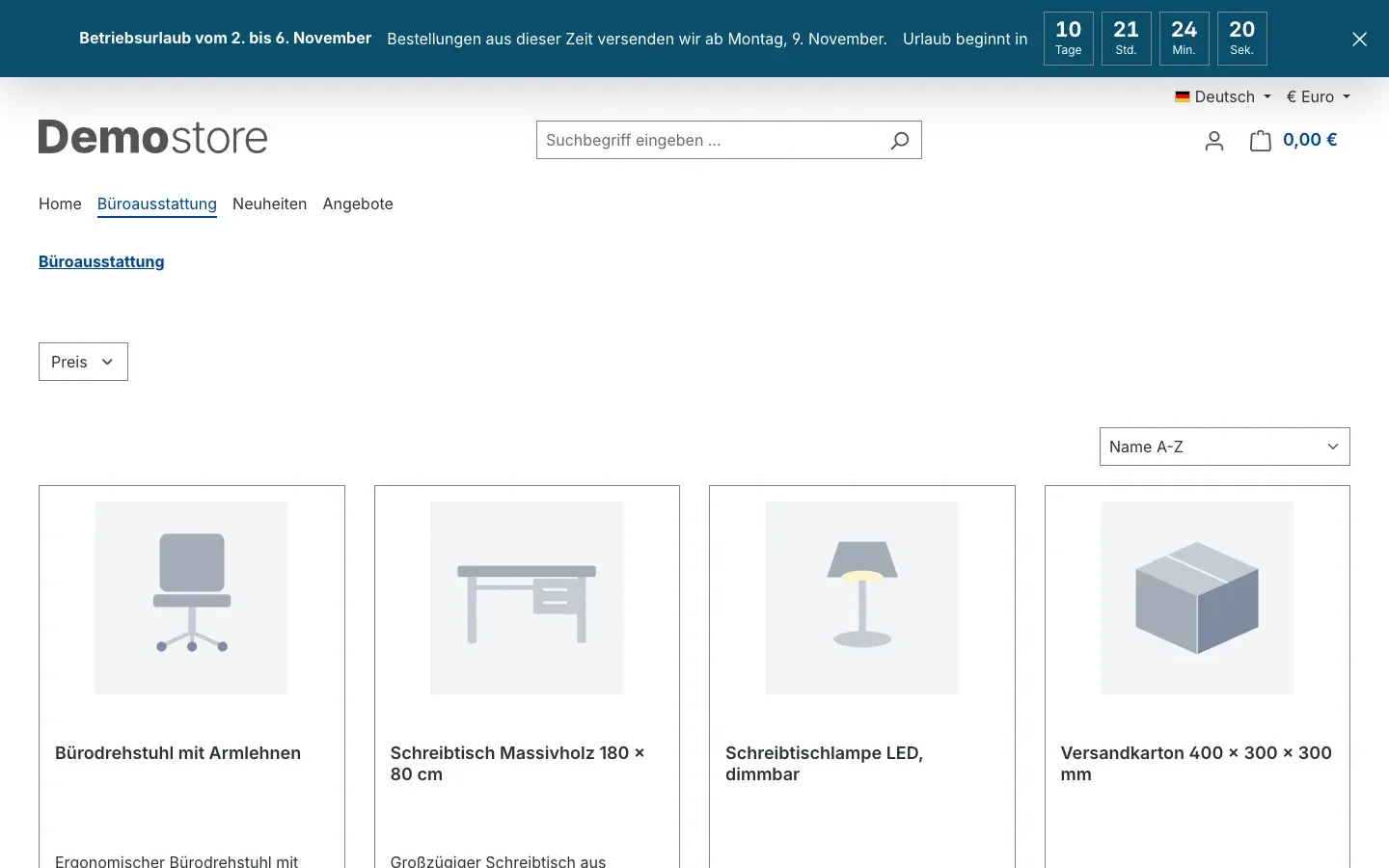Open Schreibtischlampe LED, dimmbar product title

(825, 764)
